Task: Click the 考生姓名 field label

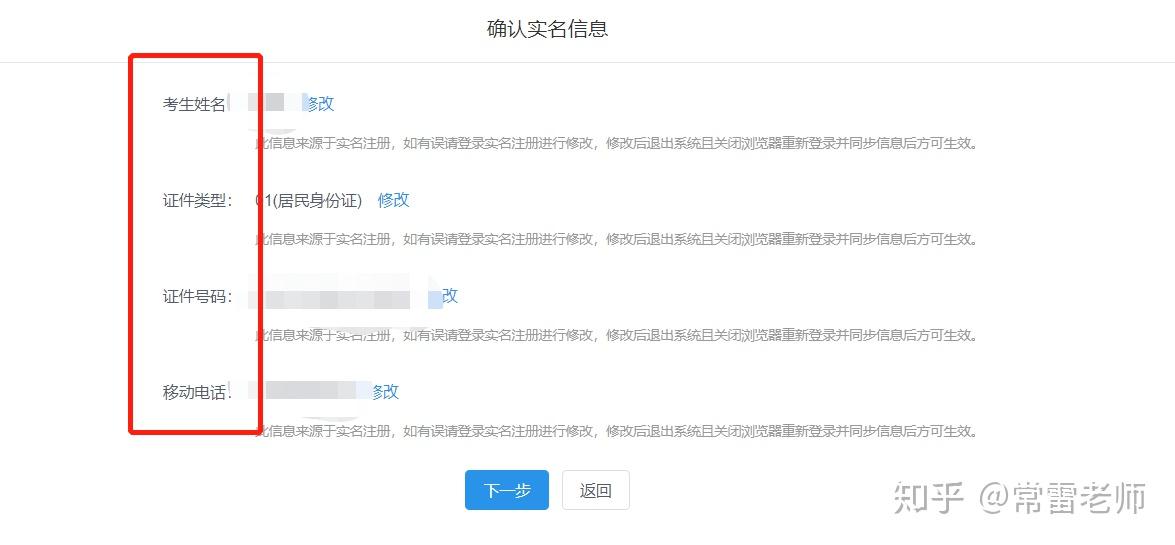Action: (x=196, y=104)
